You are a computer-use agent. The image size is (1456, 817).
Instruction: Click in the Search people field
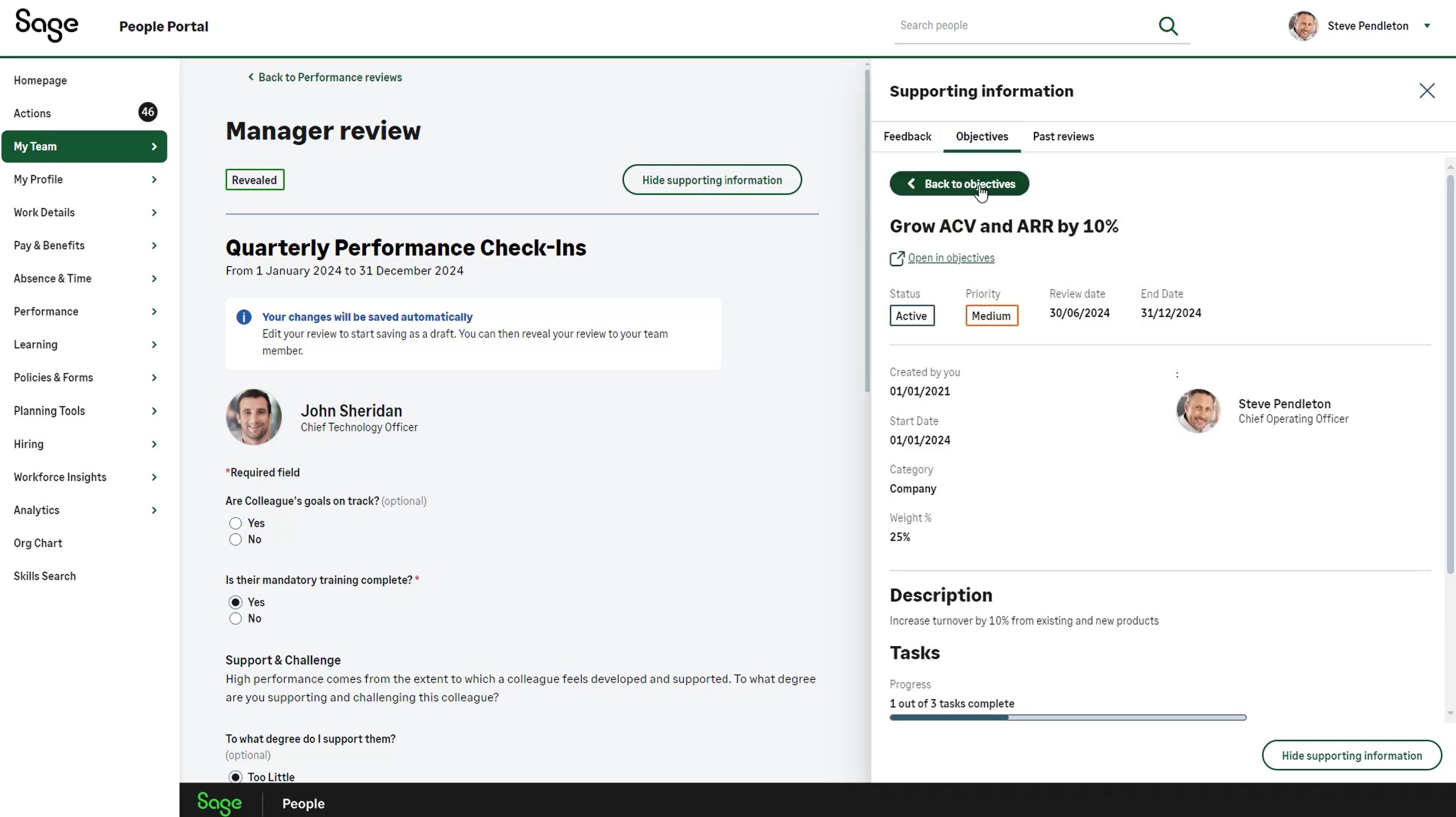tap(1022, 25)
